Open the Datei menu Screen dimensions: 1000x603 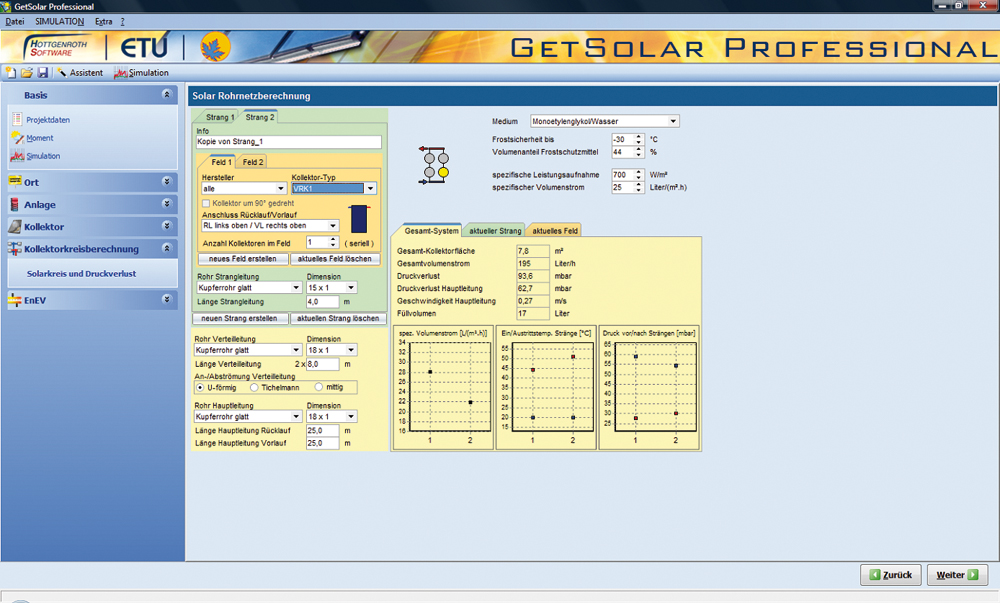[15, 22]
